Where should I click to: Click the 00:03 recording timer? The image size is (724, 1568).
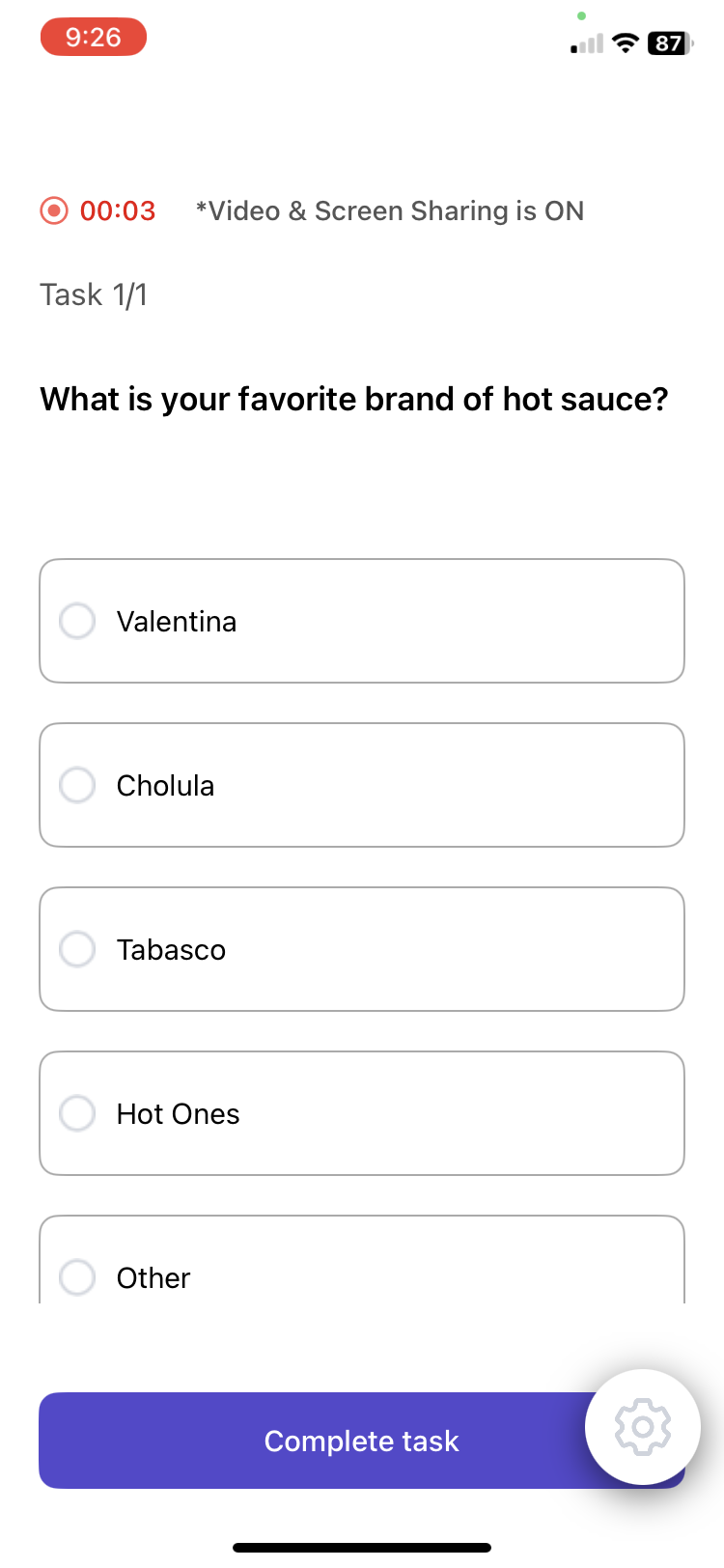(118, 210)
